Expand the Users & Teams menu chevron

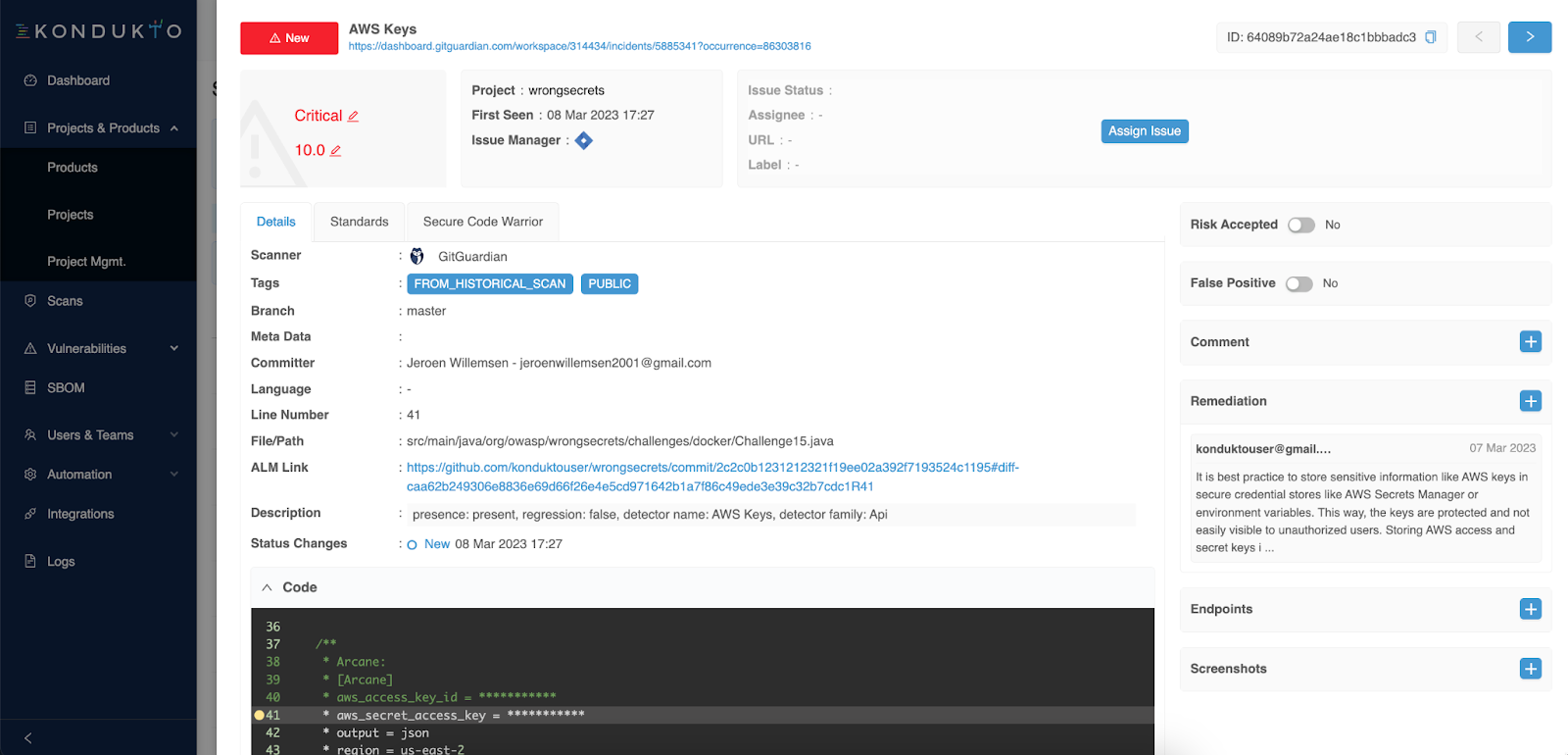coord(174,434)
